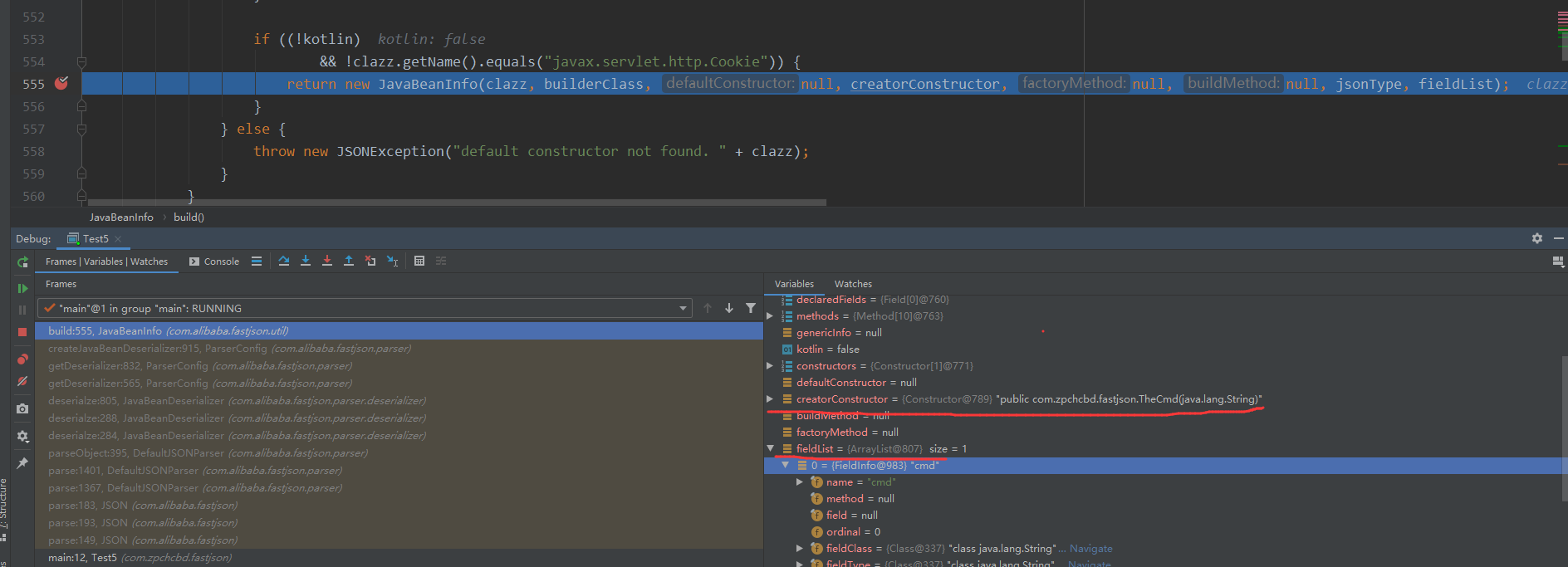Click the Step Into icon
This screenshot has width=1568, height=567.
point(306,261)
